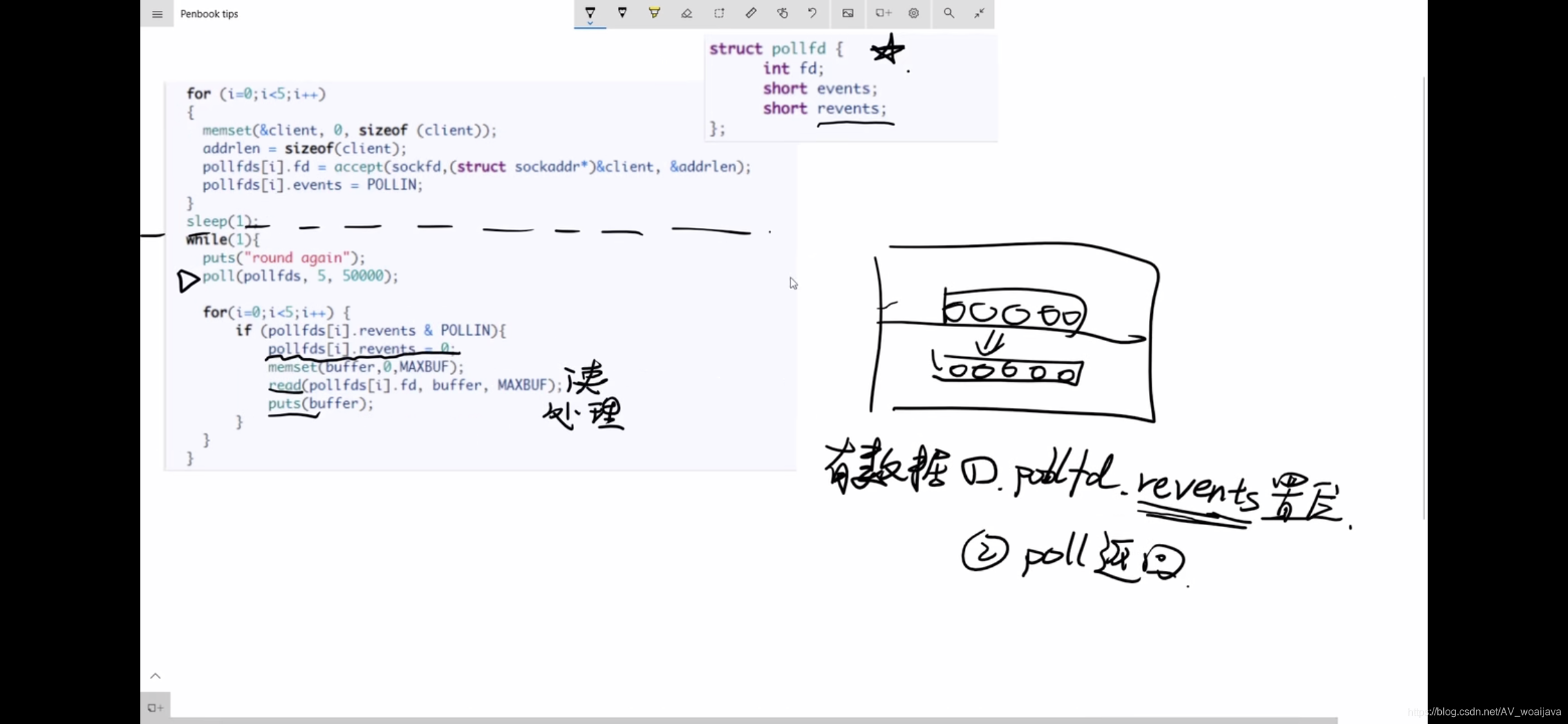
Task: Click the 'struct pollfd {' code line
Action: [x=776, y=48]
